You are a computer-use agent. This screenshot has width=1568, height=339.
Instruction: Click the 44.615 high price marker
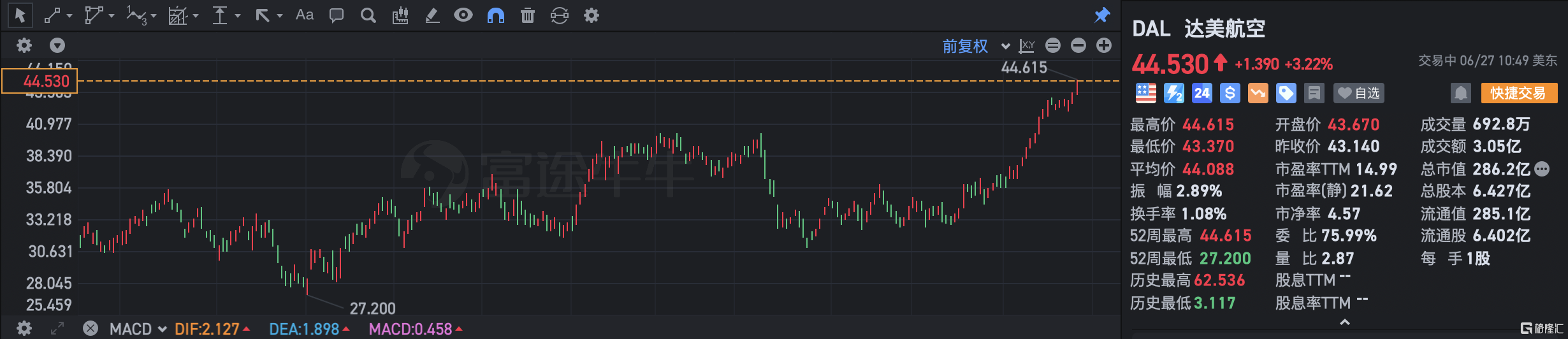(1024, 67)
